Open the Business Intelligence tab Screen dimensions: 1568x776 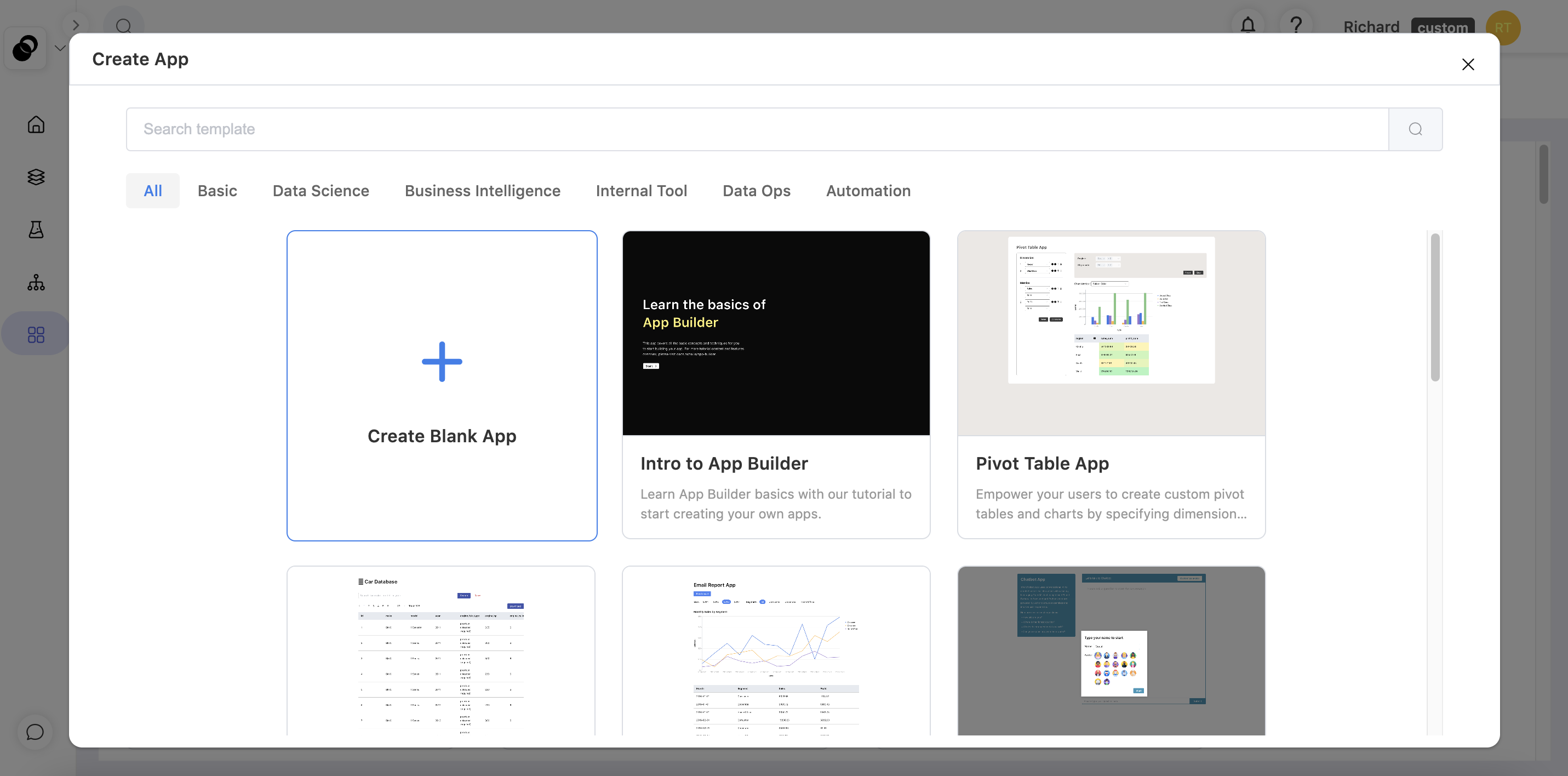[x=482, y=191]
